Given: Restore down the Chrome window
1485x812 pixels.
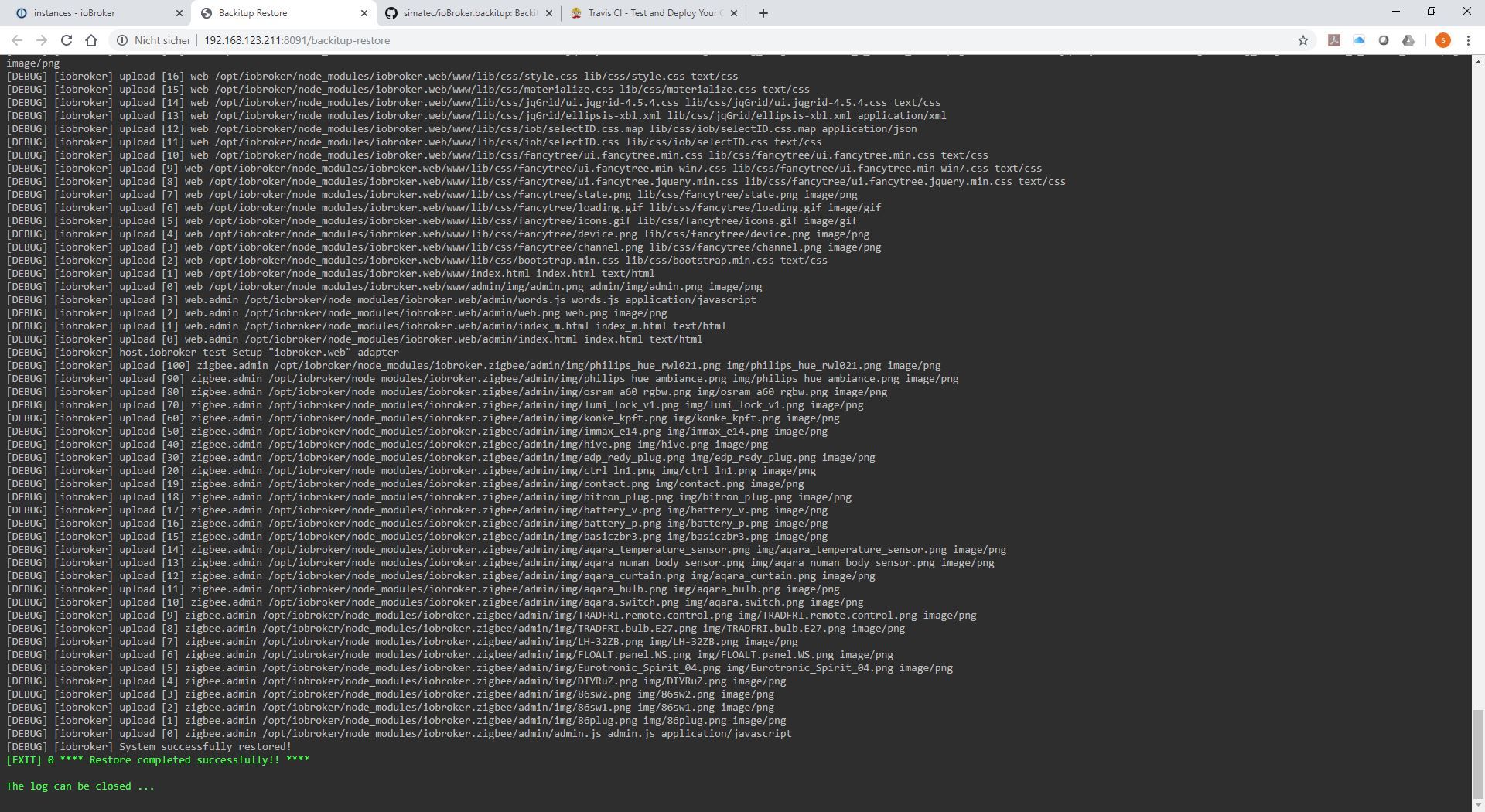Looking at the screenshot, I should click(1432, 11).
